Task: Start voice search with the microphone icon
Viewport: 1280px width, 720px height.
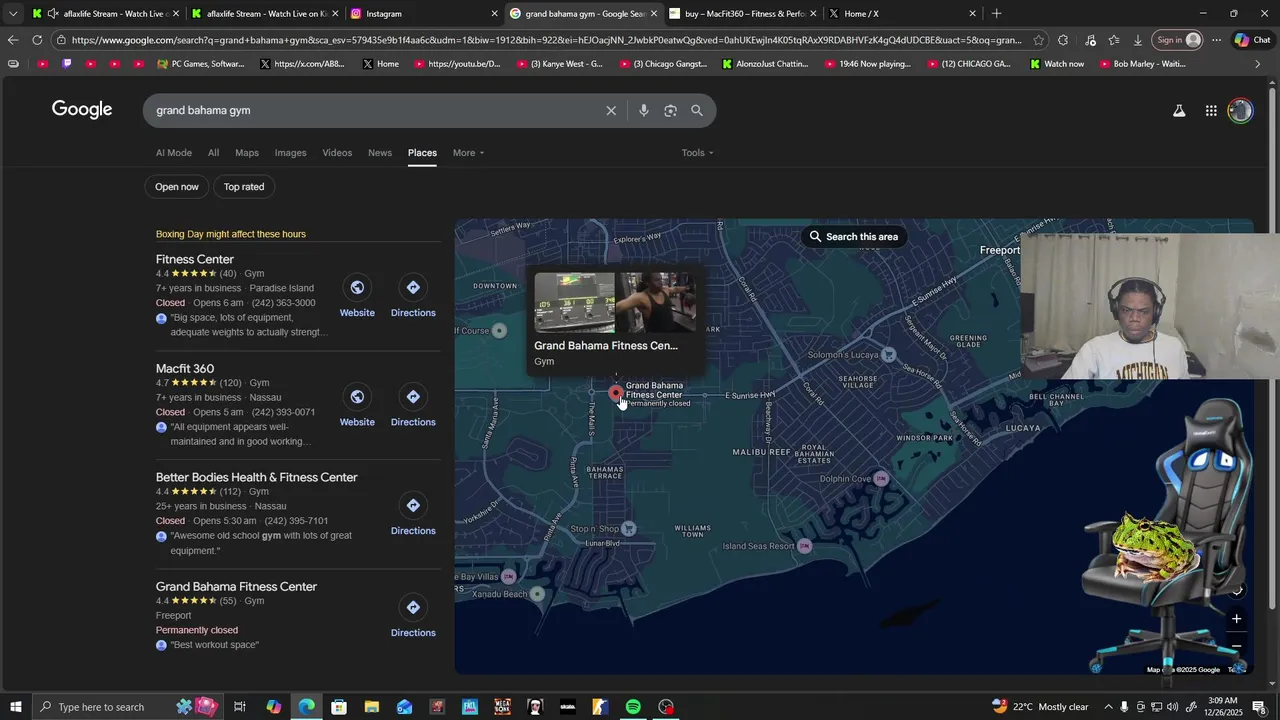Action: (644, 111)
